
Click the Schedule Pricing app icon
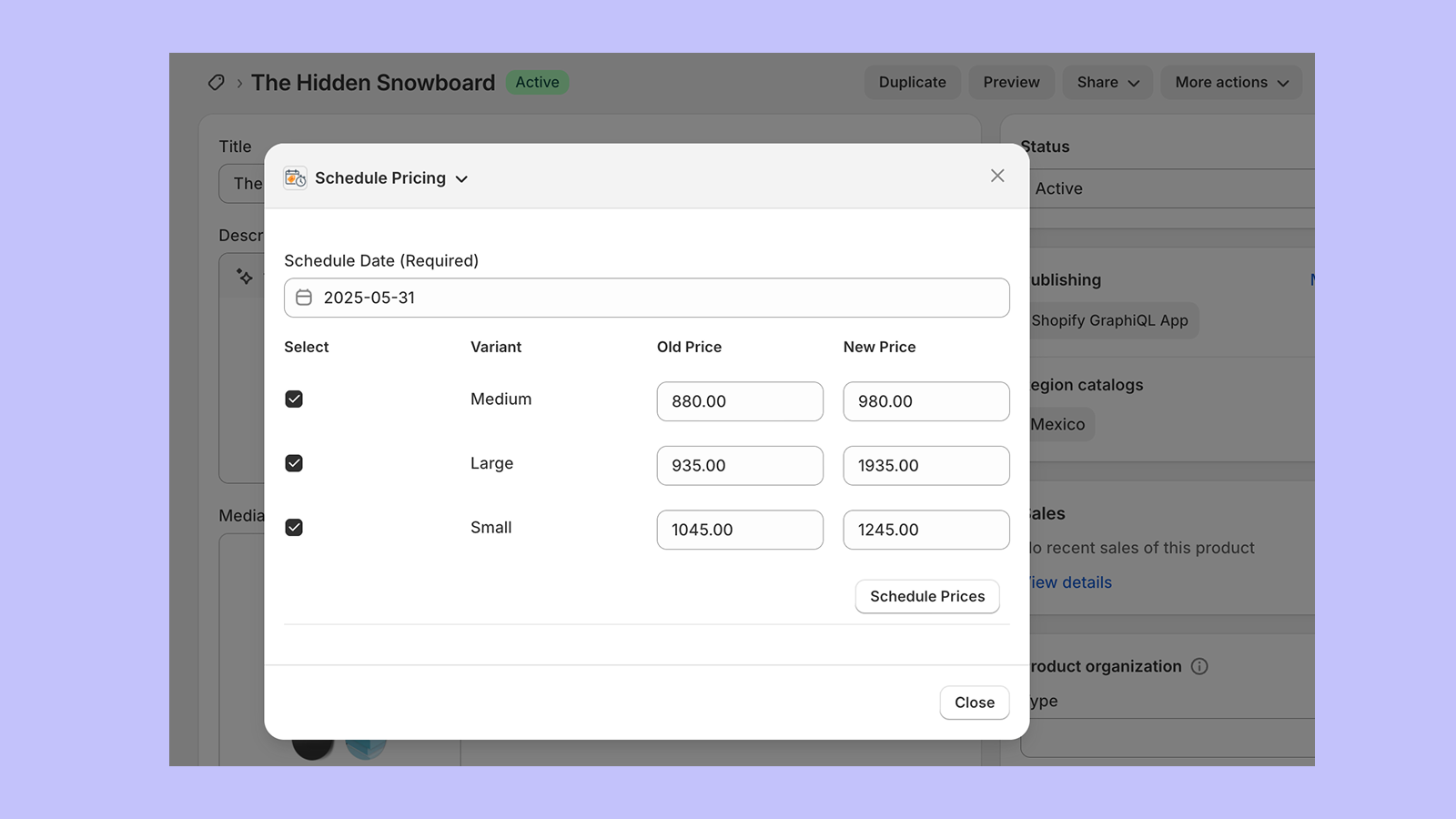tap(294, 177)
